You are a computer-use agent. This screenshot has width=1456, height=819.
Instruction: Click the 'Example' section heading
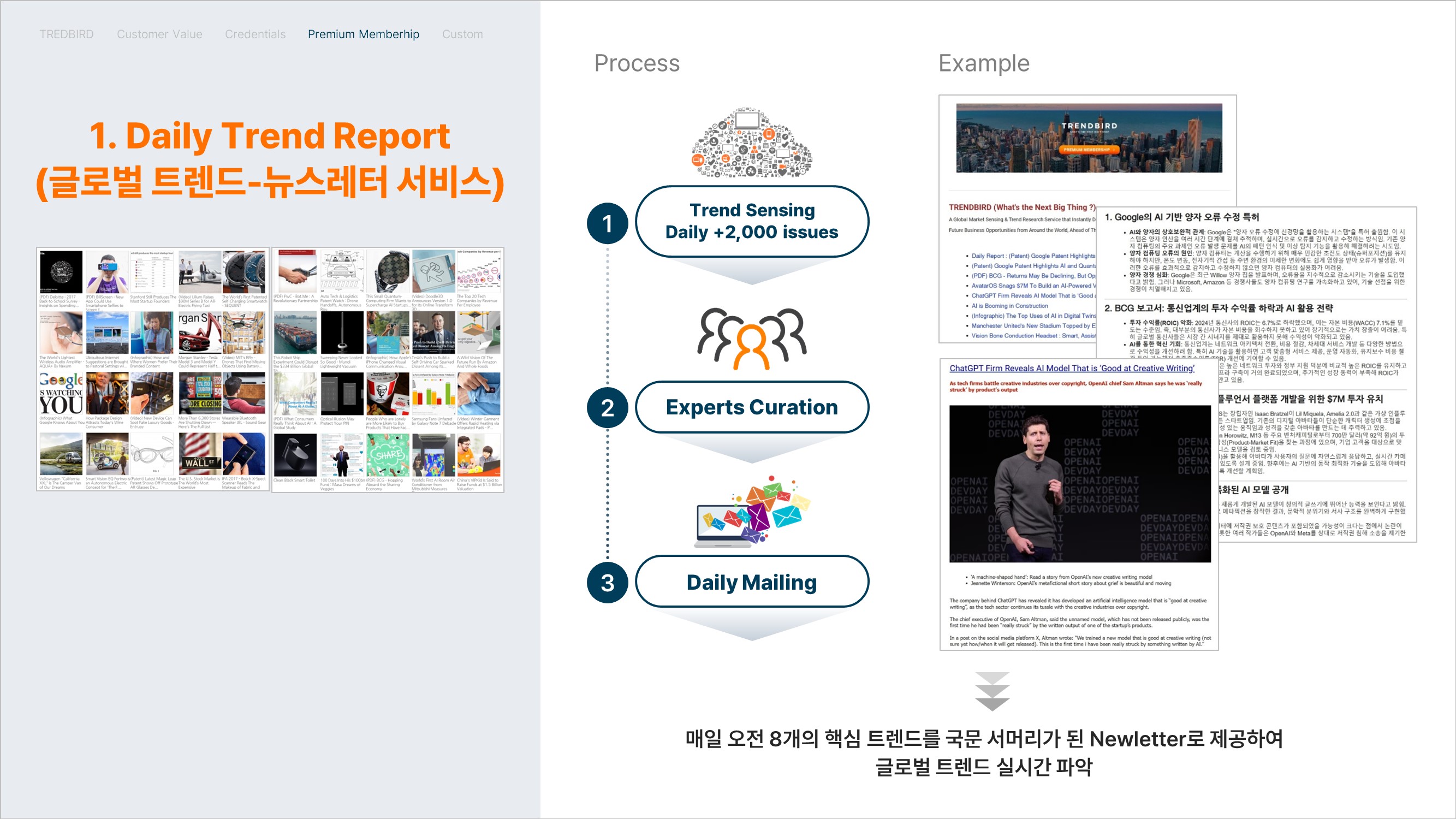pos(984,63)
